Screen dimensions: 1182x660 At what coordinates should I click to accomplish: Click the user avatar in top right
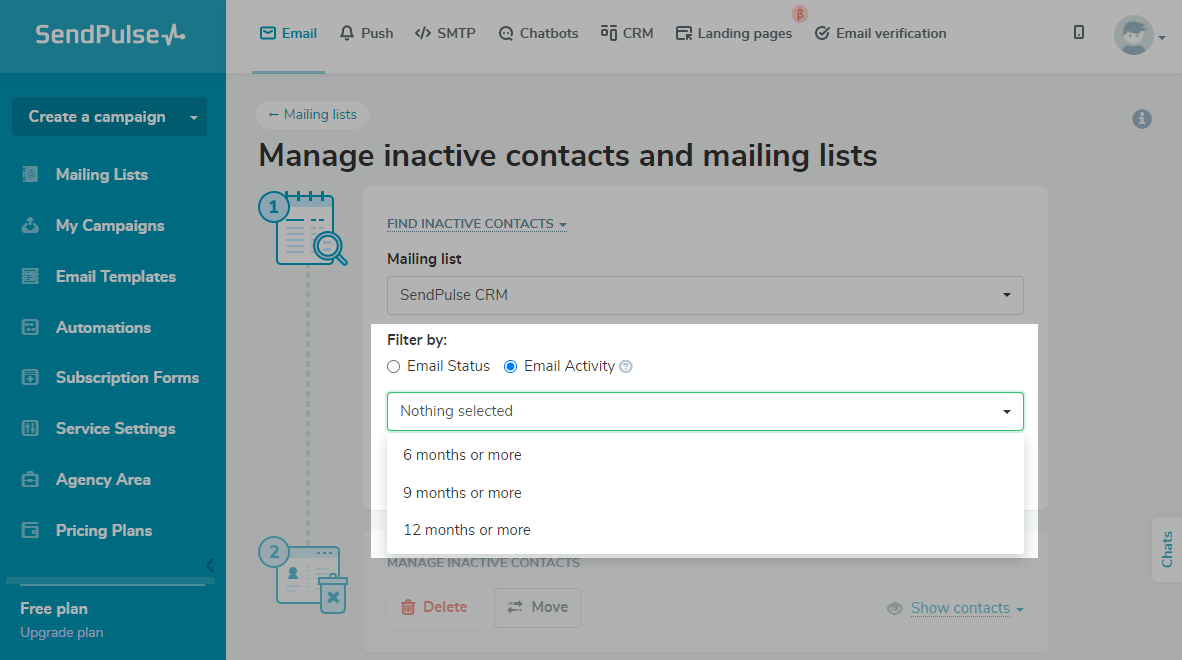tap(1133, 35)
